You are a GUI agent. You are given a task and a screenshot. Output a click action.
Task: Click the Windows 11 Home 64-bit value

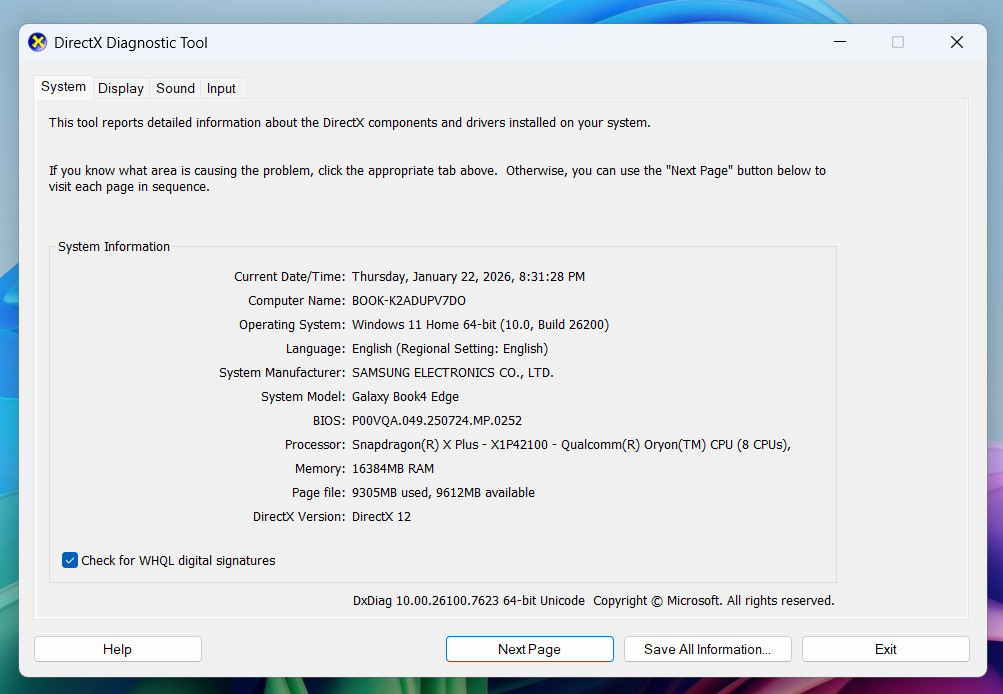click(480, 325)
